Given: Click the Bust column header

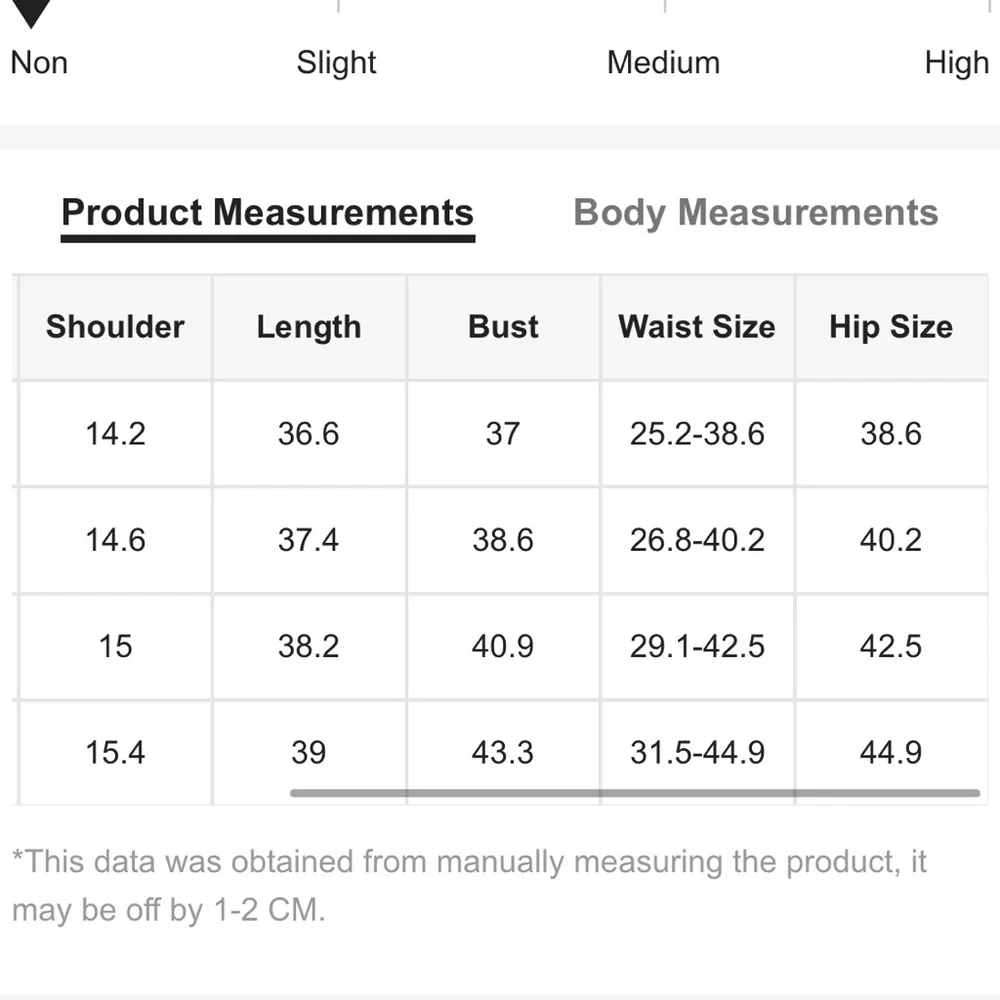Looking at the screenshot, I should point(503,327).
